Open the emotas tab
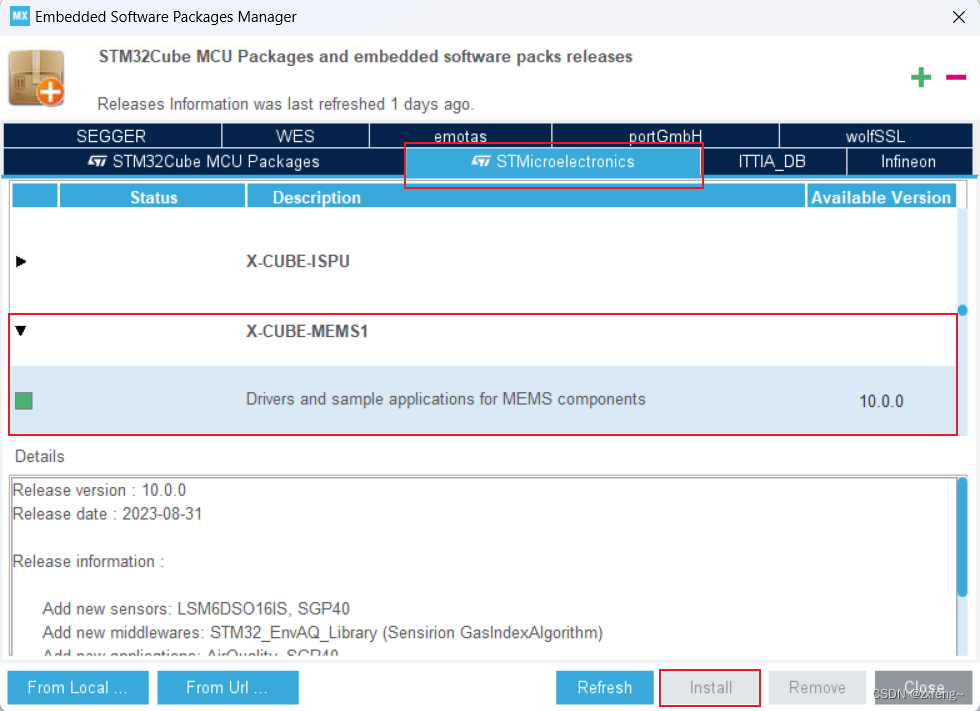The height and width of the screenshot is (711, 980). coord(461,136)
